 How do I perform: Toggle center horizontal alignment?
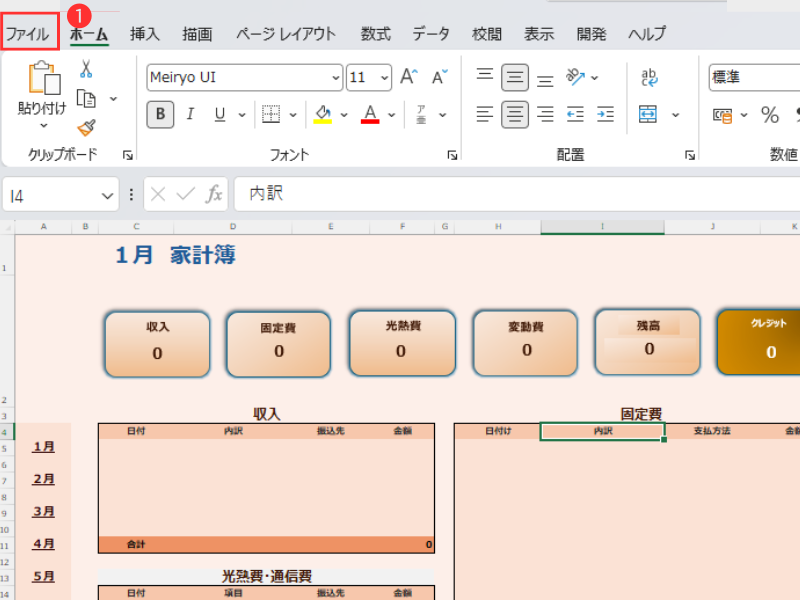(515, 115)
